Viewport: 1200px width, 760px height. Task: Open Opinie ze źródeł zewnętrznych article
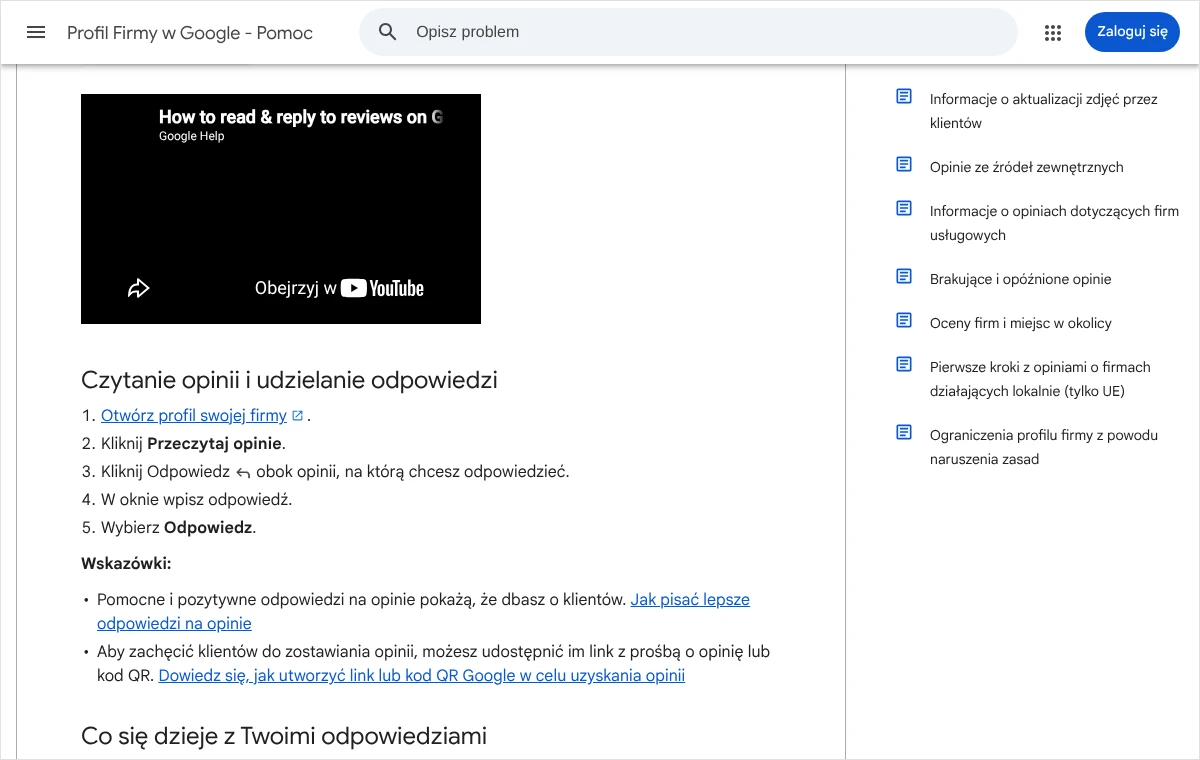click(1027, 167)
